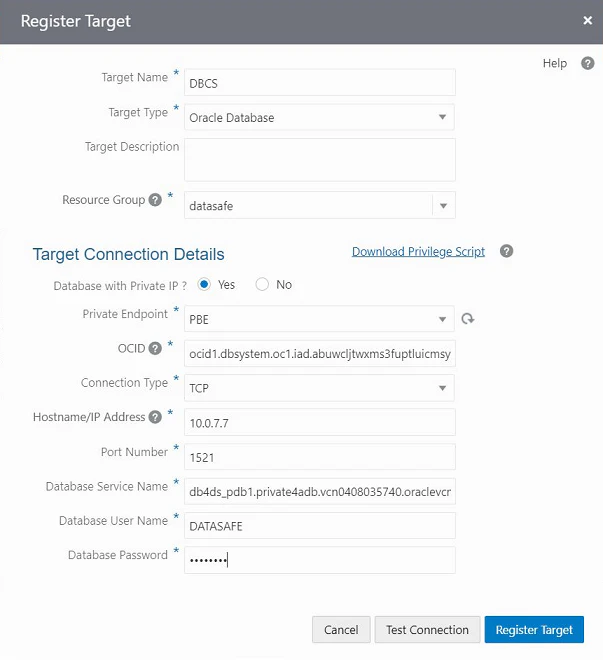The width and height of the screenshot is (603, 660).
Task: Focus the Database User Name field
Action: [x=319, y=526]
